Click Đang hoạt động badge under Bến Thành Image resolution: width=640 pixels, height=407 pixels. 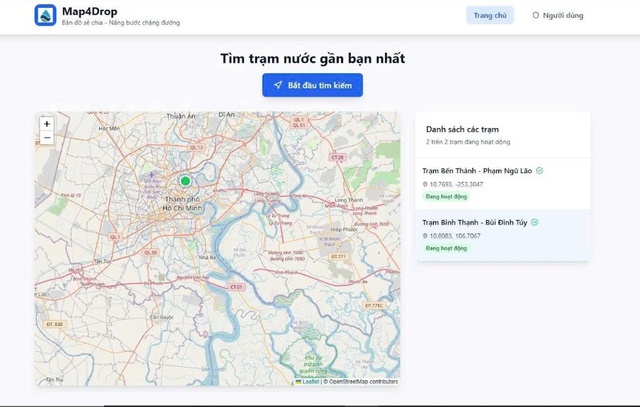(x=446, y=197)
